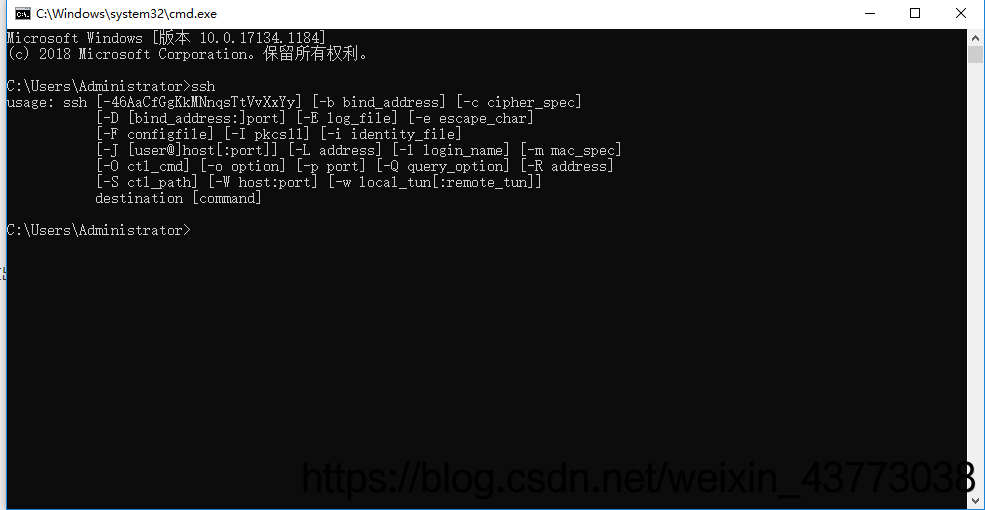Click the [-W host:port] option text
This screenshot has width=985, height=510.
263,182
